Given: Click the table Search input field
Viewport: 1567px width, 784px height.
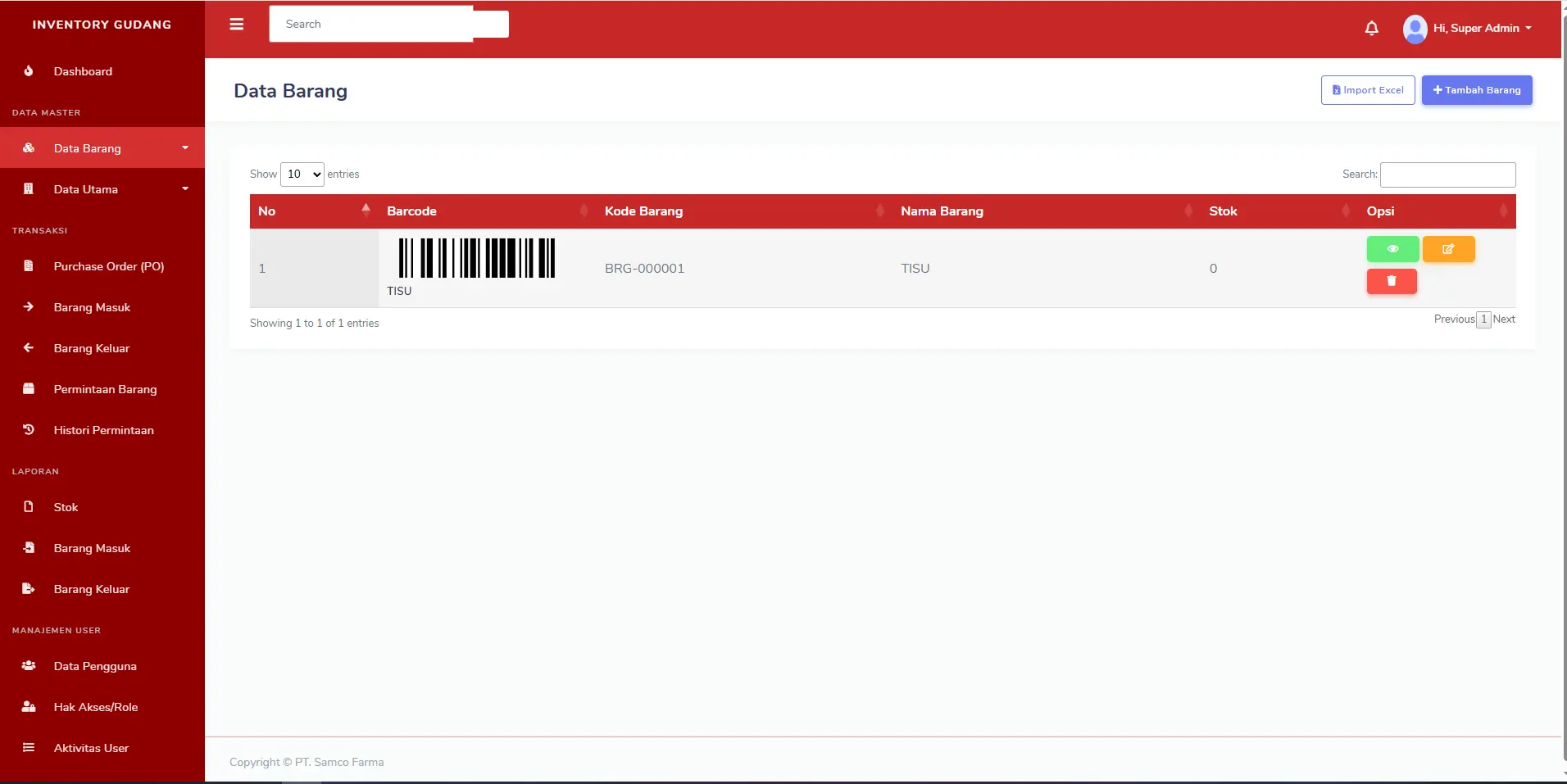Looking at the screenshot, I should pyautogui.click(x=1447, y=174).
